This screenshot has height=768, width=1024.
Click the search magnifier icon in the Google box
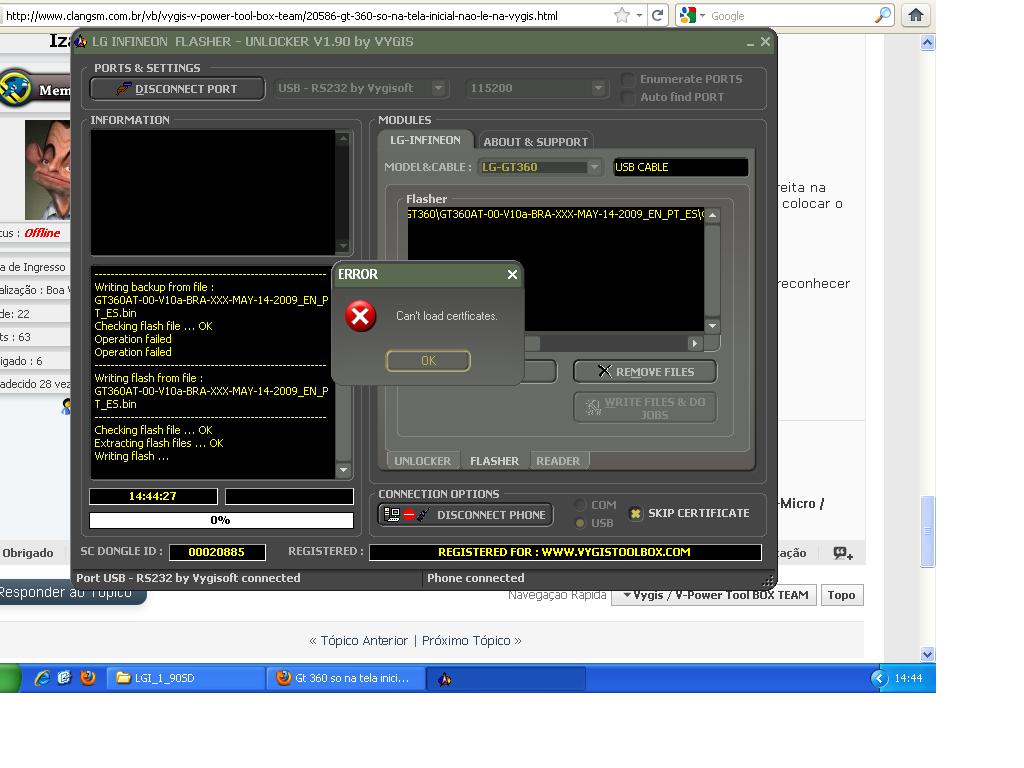click(x=882, y=15)
